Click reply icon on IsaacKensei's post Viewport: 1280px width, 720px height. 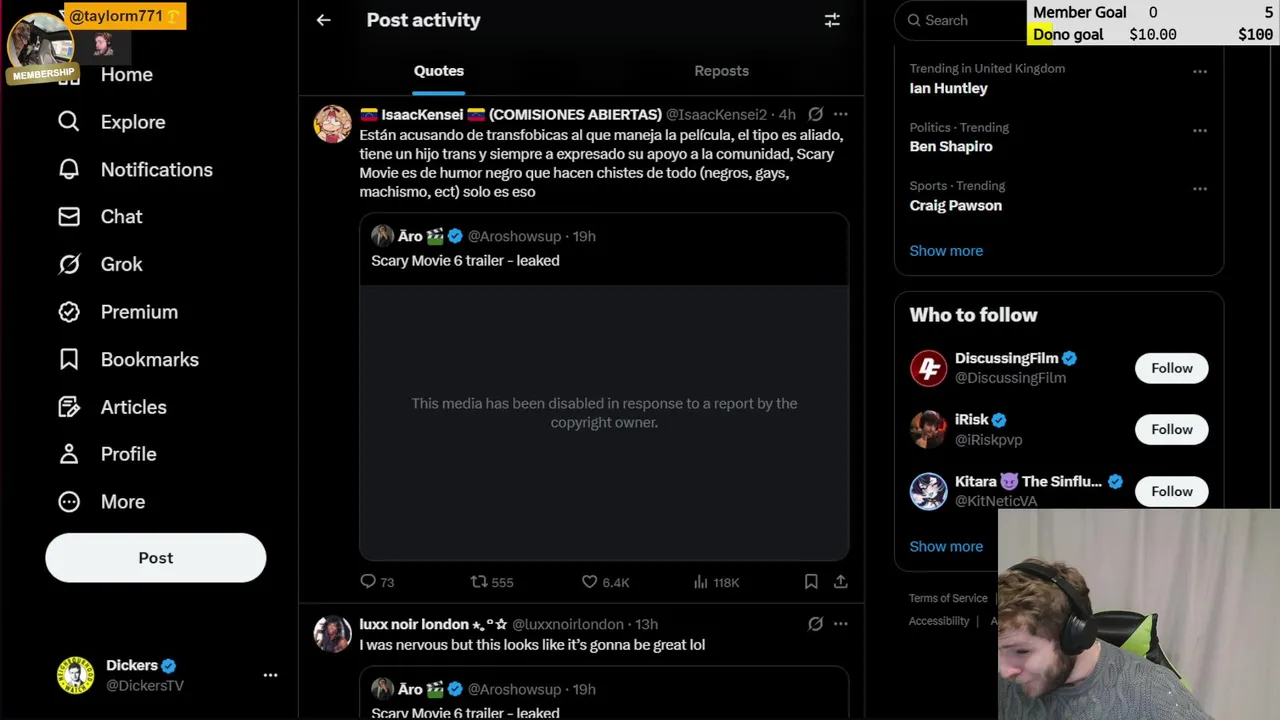pos(368,582)
